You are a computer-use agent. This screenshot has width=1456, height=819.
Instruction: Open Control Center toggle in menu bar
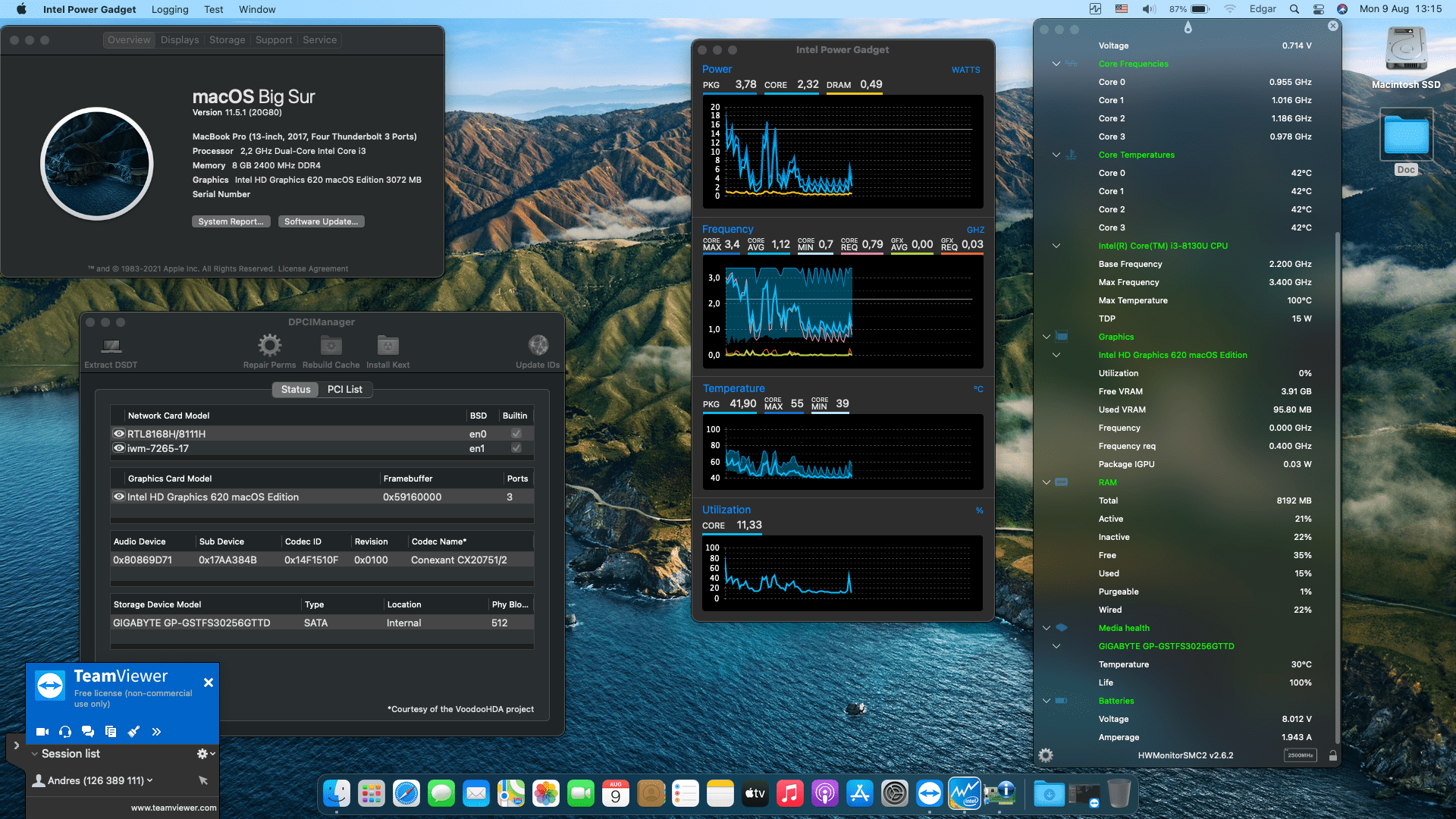[x=1319, y=9]
